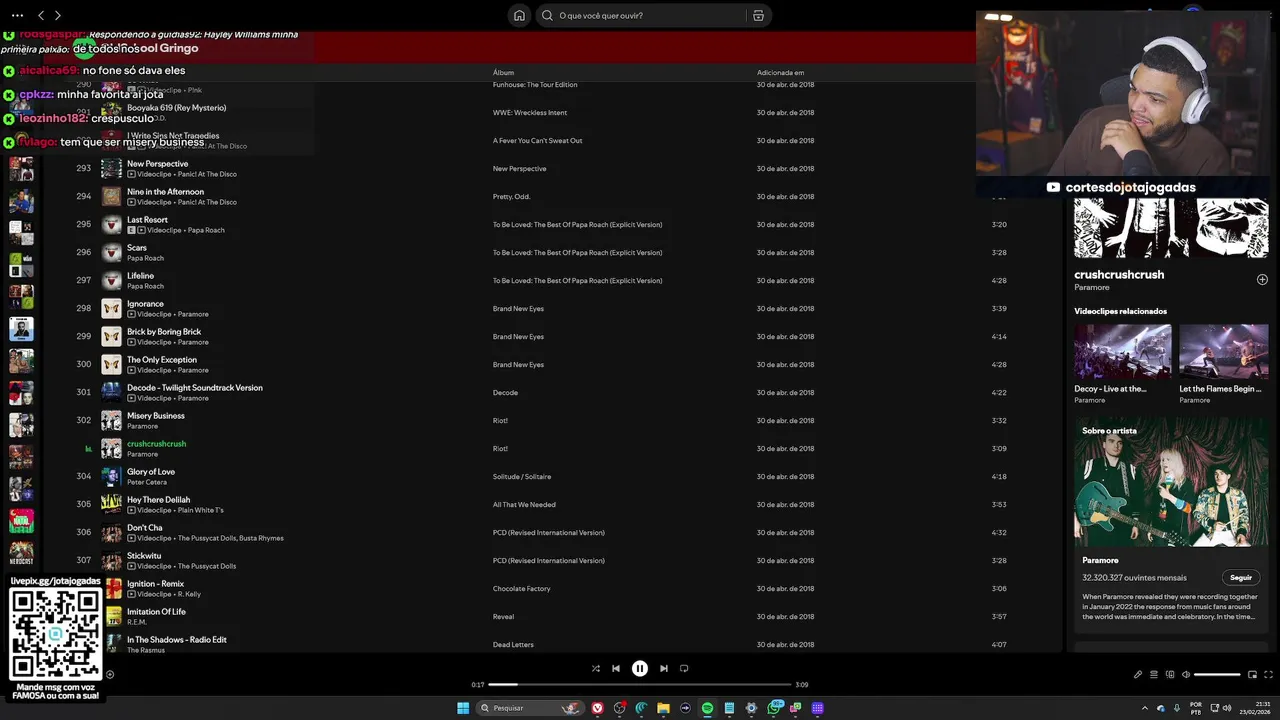Open Plain White T's artist link

coord(200,510)
